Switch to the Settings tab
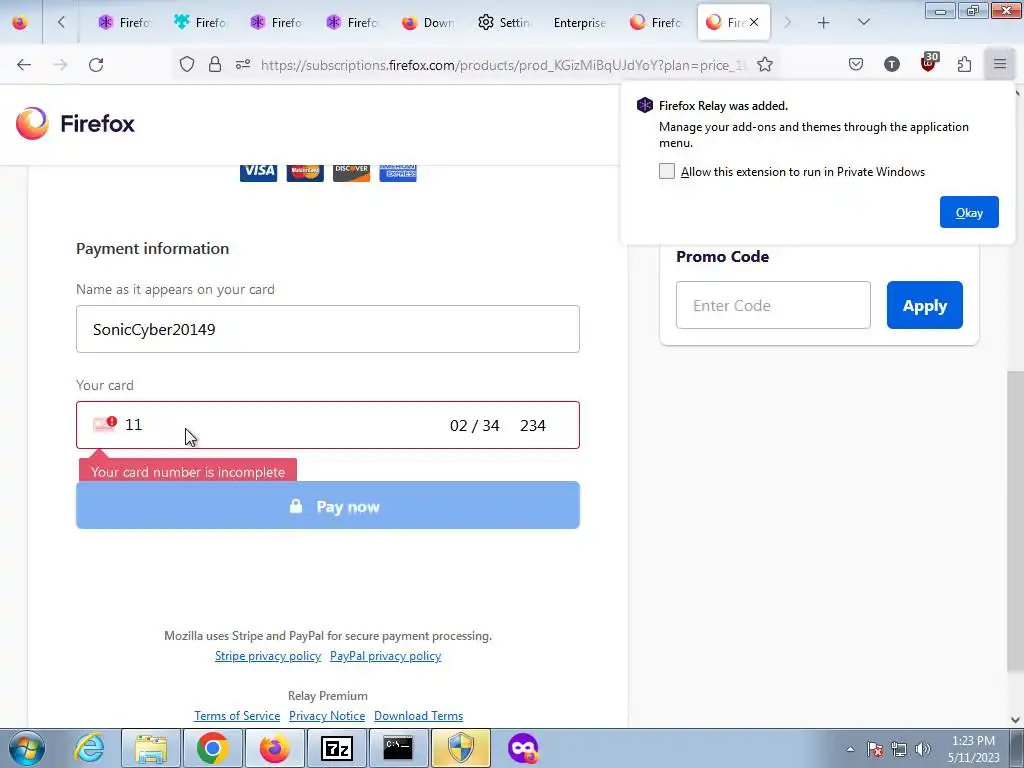The image size is (1024, 768). (x=504, y=23)
